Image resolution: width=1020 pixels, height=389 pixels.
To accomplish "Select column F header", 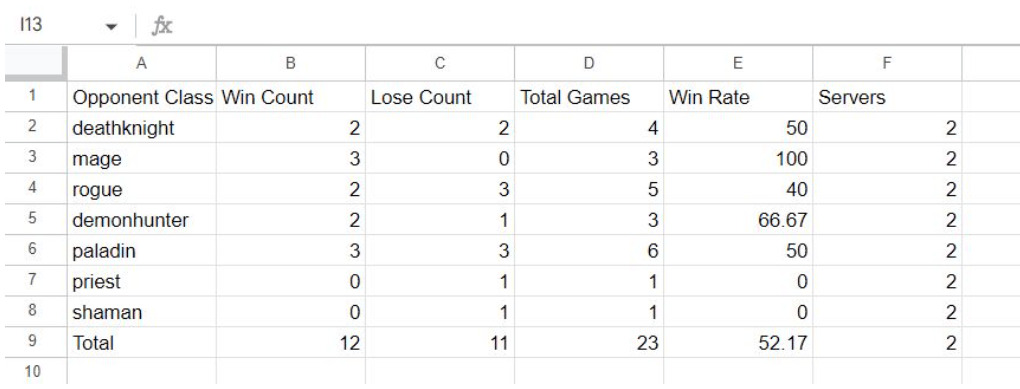I will point(887,63).
